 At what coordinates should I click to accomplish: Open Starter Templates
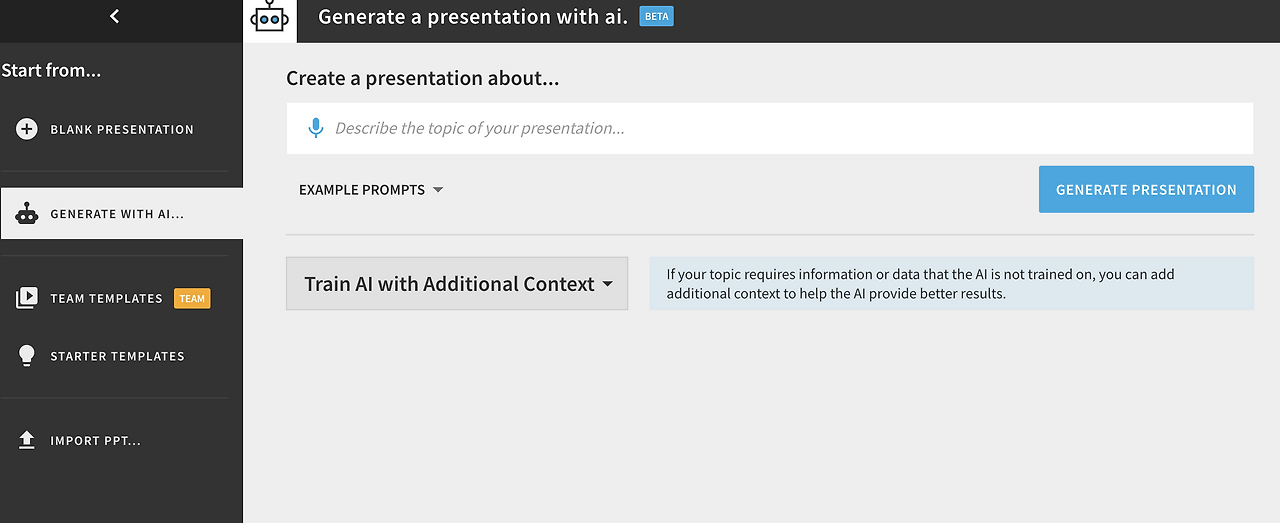(117, 356)
